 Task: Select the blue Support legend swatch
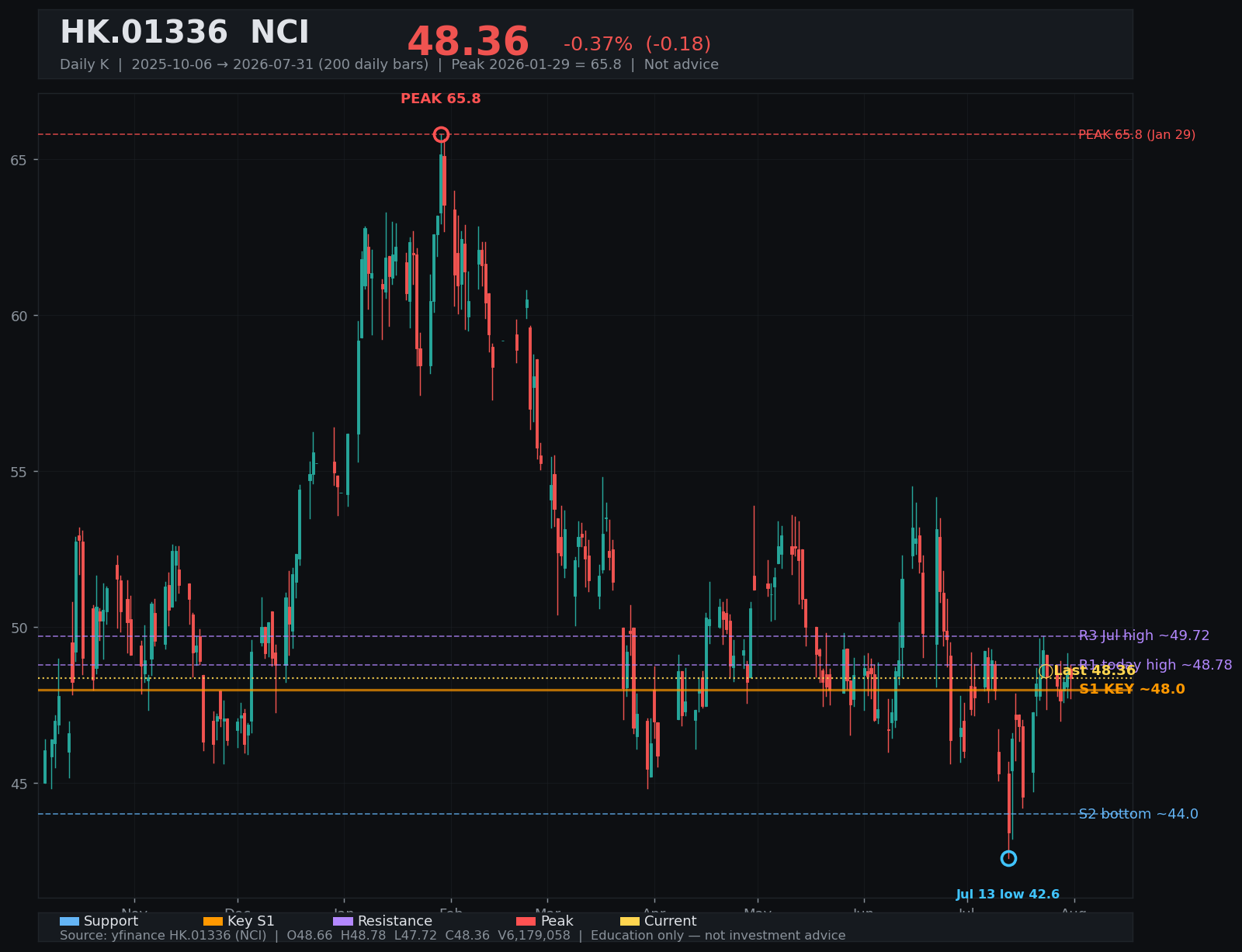69,921
